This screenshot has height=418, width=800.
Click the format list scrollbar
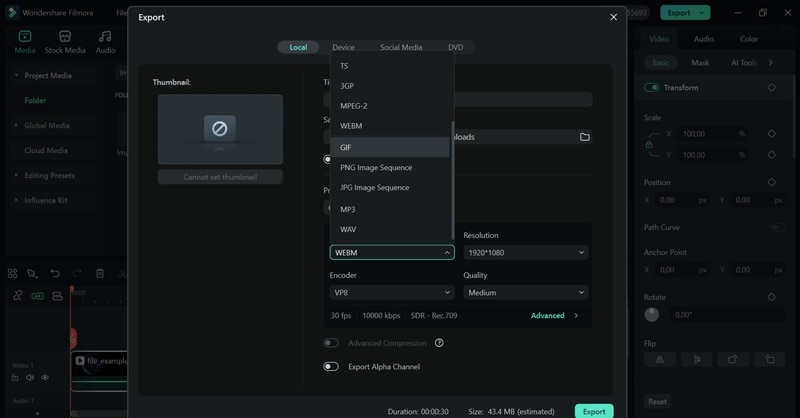point(453,180)
